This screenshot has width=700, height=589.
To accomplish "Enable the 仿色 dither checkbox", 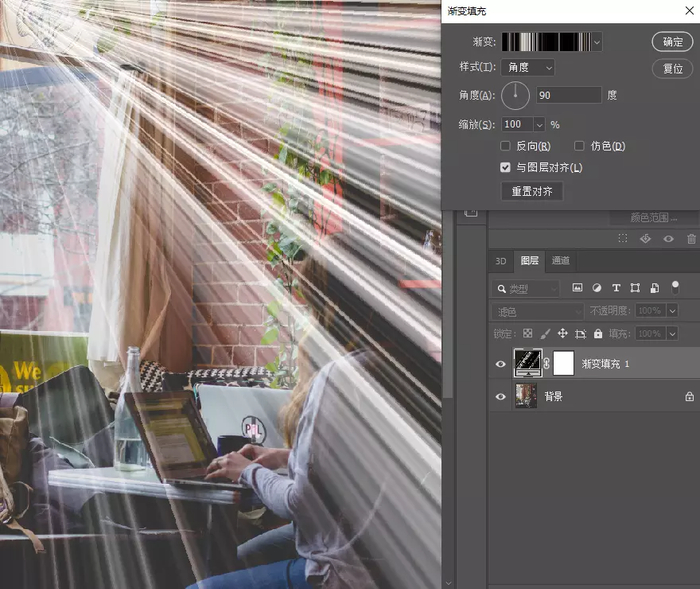I will coord(579,146).
